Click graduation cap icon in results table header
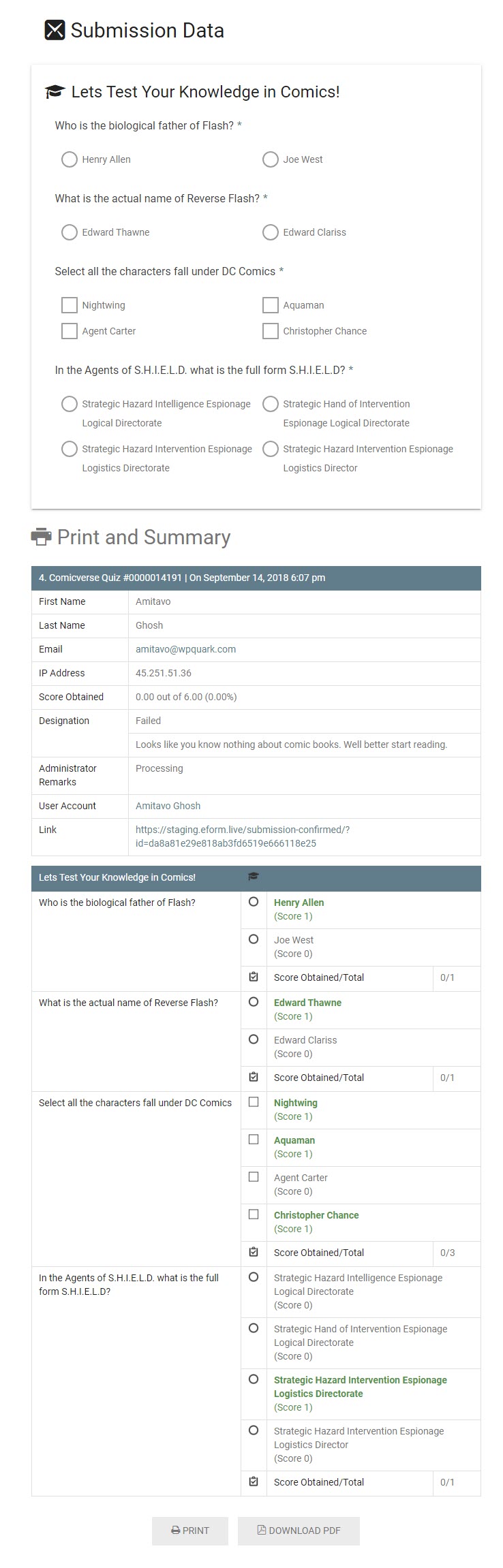The height and width of the screenshot is (1568, 503). tap(254, 877)
